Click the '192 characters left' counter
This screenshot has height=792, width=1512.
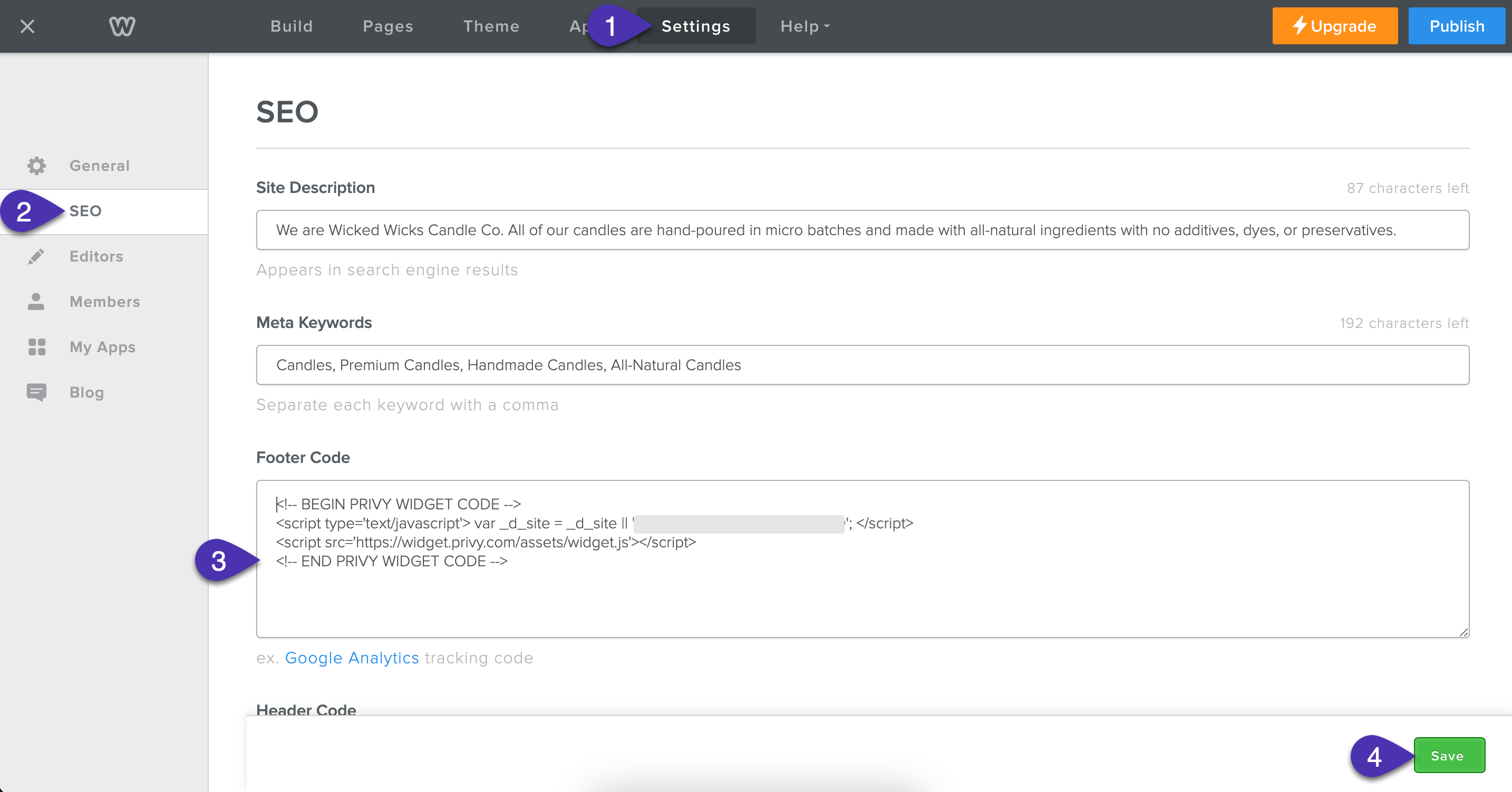point(1404,323)
